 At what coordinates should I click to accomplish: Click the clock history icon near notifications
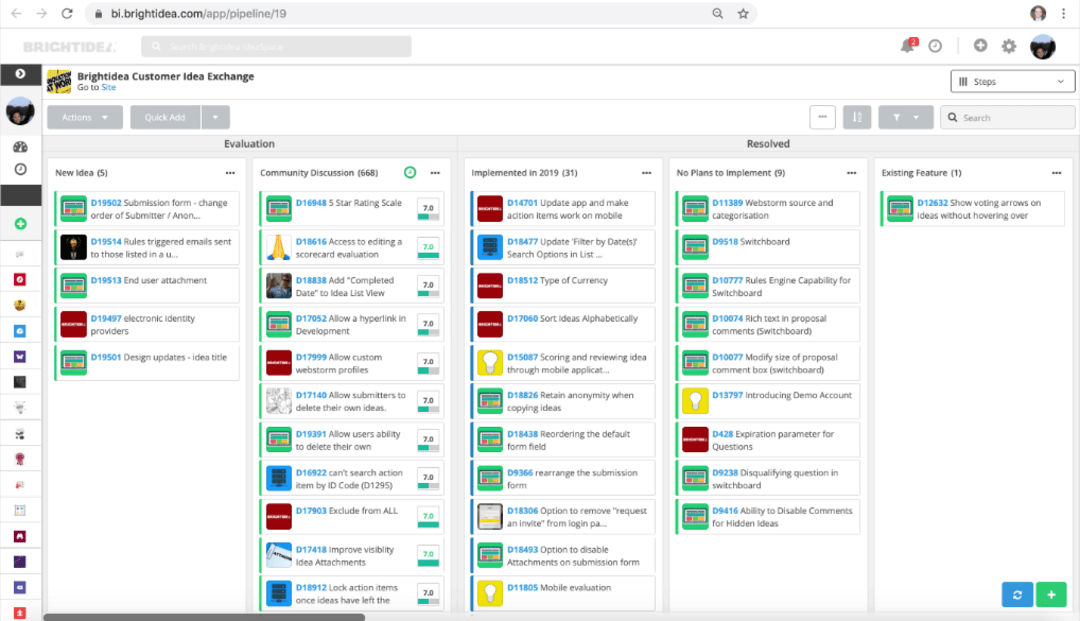934,45
